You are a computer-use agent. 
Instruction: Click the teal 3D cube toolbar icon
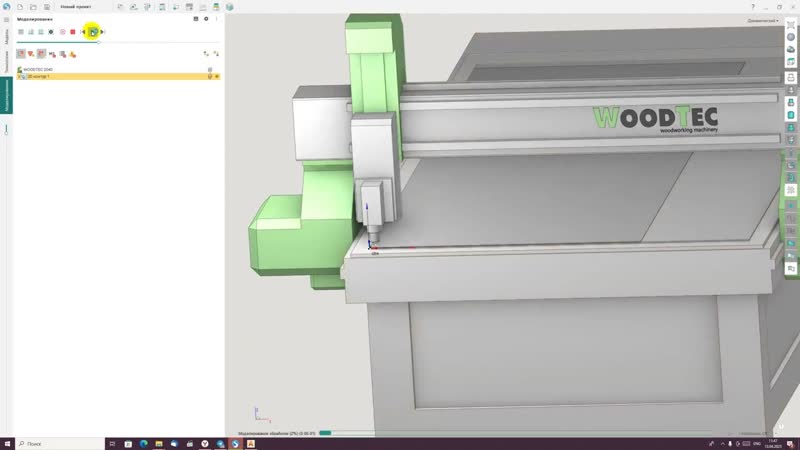tap(230, 7)
